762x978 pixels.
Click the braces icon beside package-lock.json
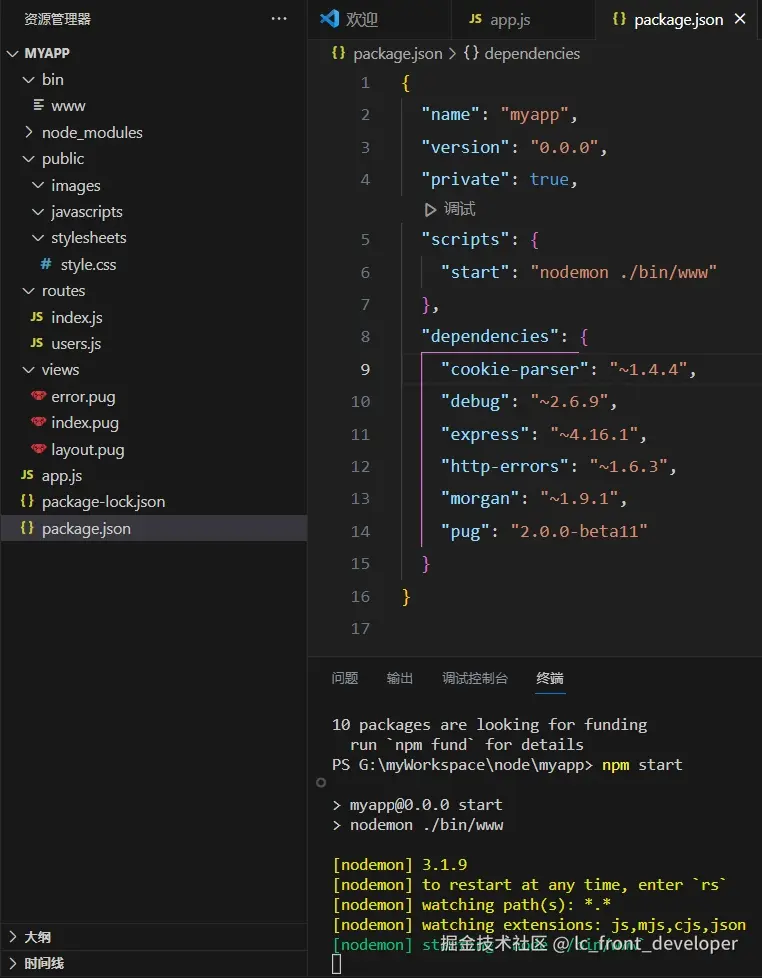point(27,501)
